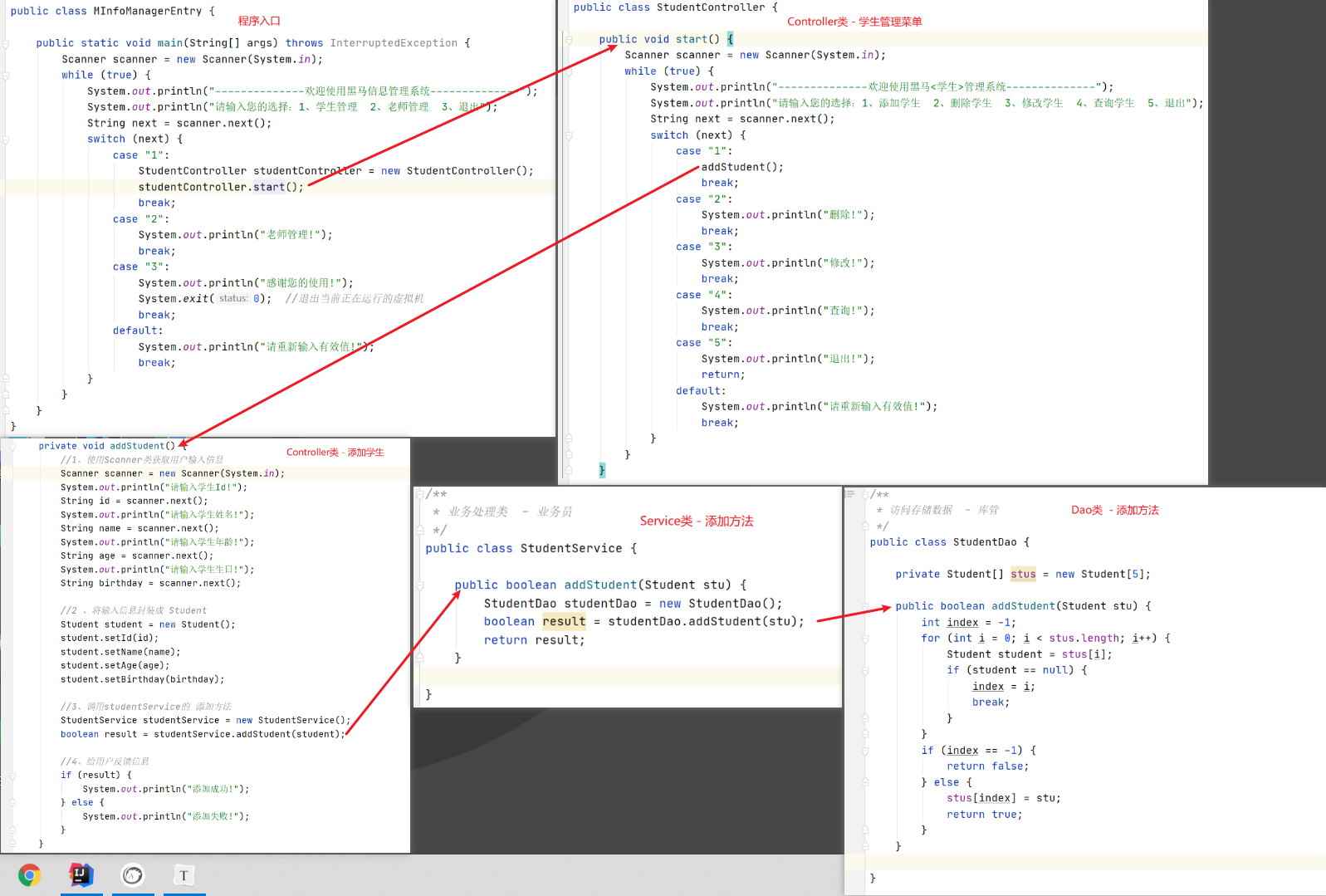
Task: Fold the 'if (student == null)' block
Action: pos(865,670)
